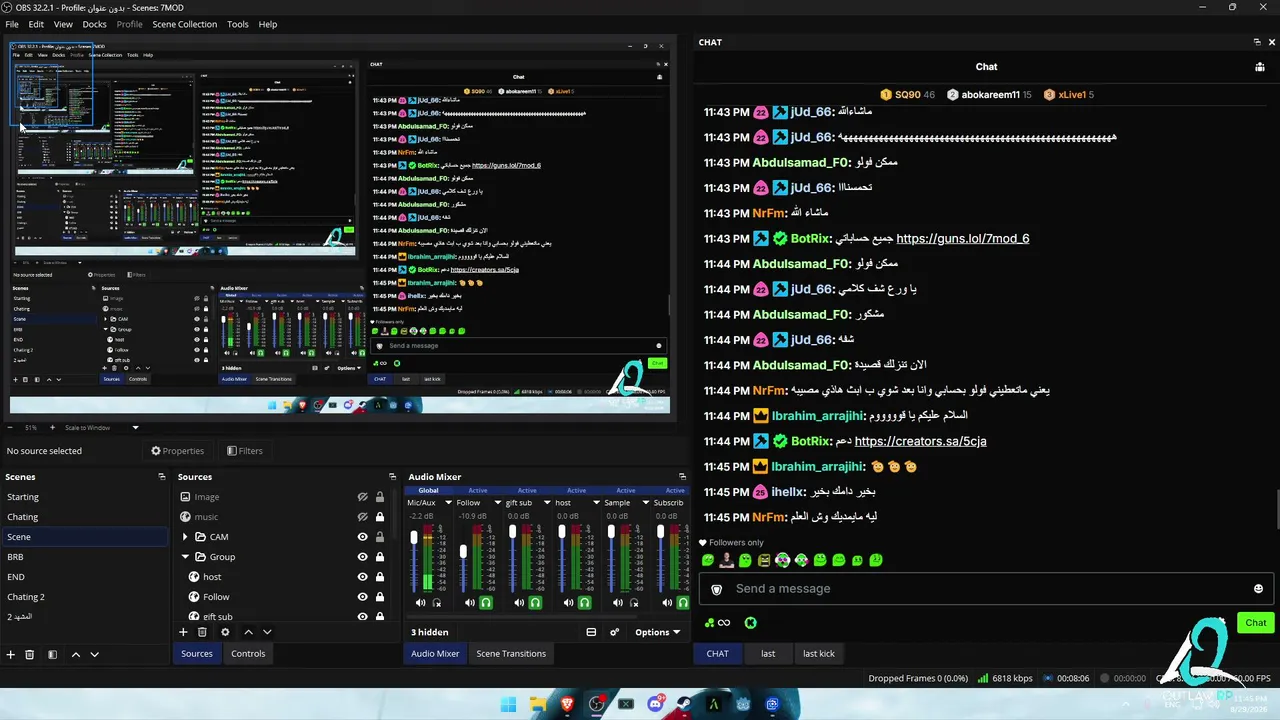1280x720 pixels.
Task: Open the creators.sa/5cja link in chat
Action: (x=921, y=441)
